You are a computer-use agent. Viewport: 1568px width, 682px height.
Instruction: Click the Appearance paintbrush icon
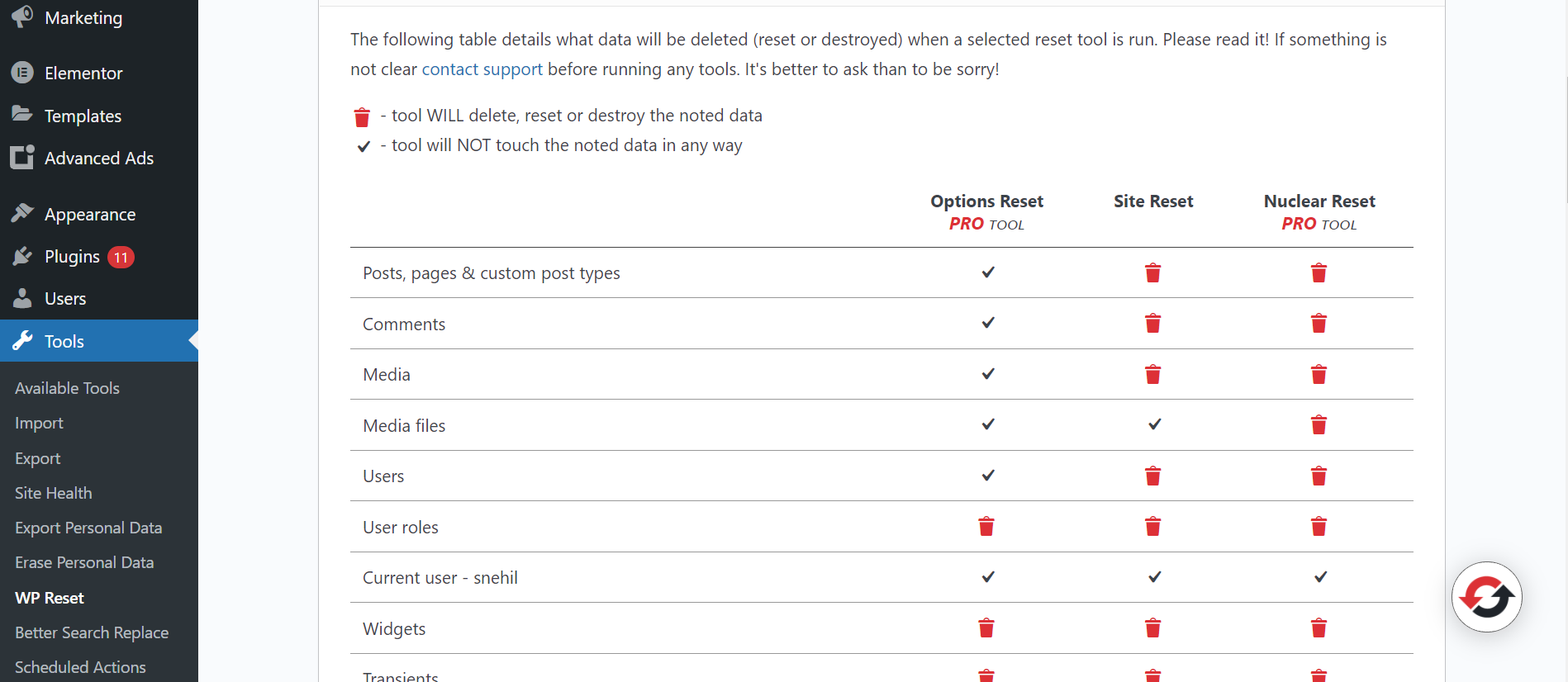22,213
